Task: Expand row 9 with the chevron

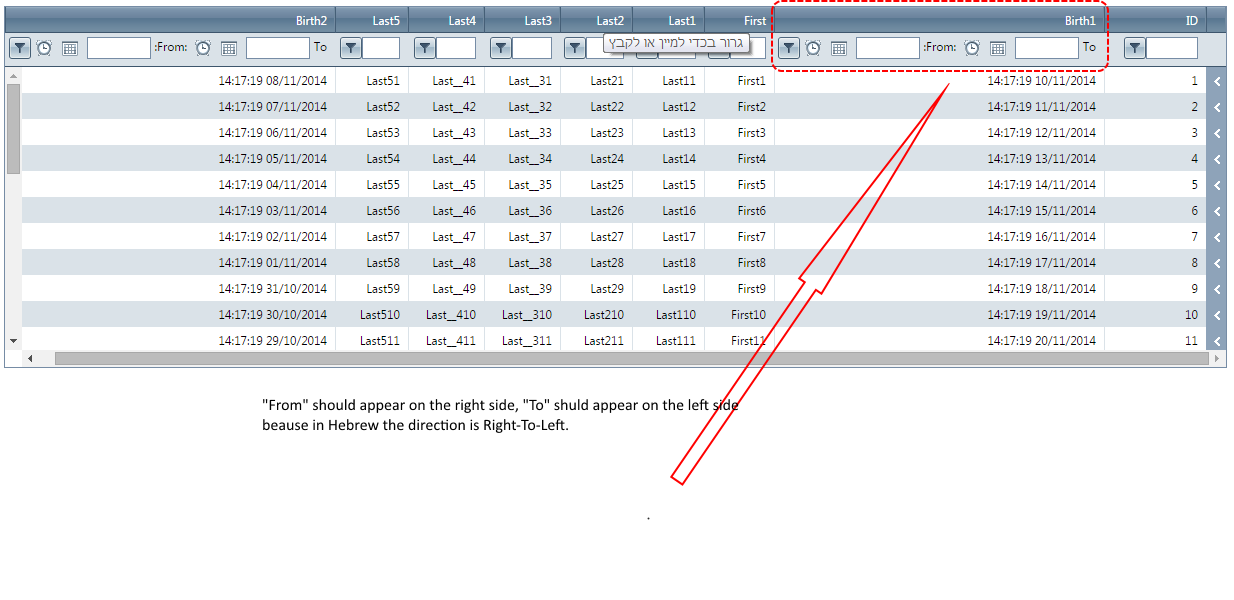Action: tap(1216, 289)
